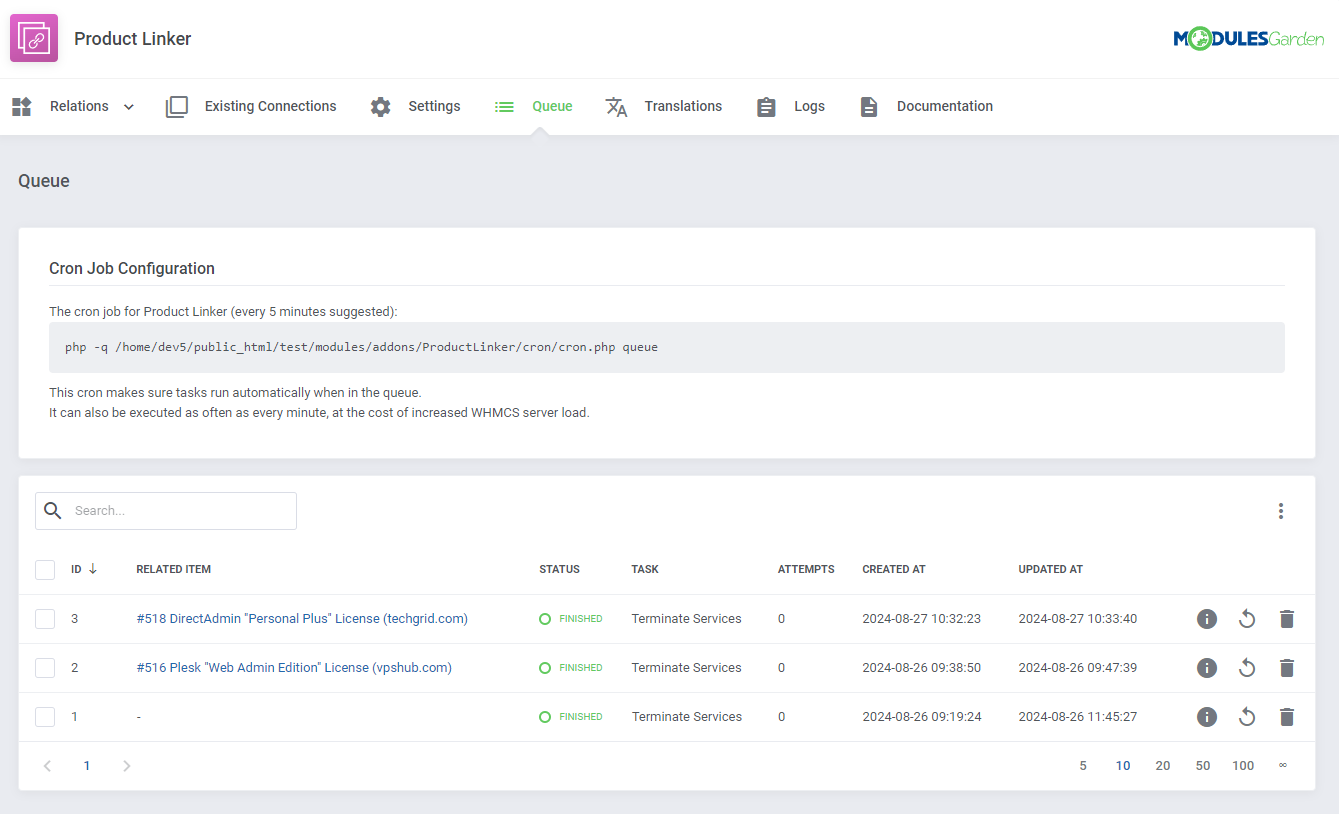Check the box for row ID 2
The image size is (1339, 814).
click(x=45, y=668)
